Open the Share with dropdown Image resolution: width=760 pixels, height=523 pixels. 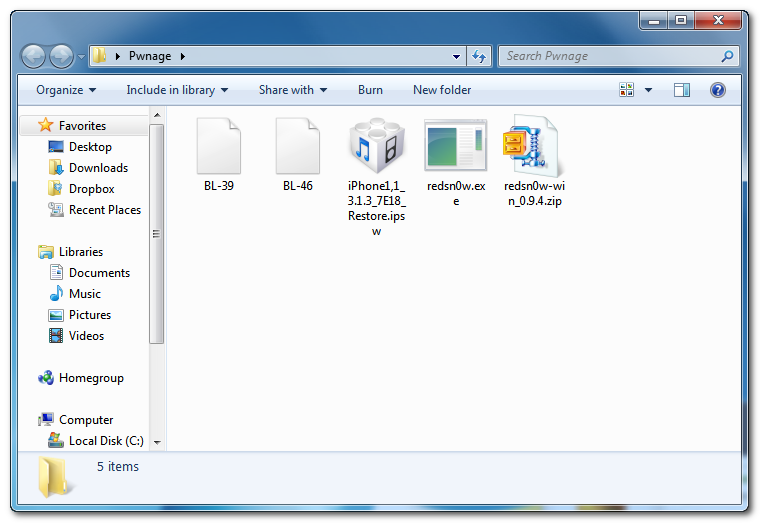pyautogui.click(x=293, y=90)
